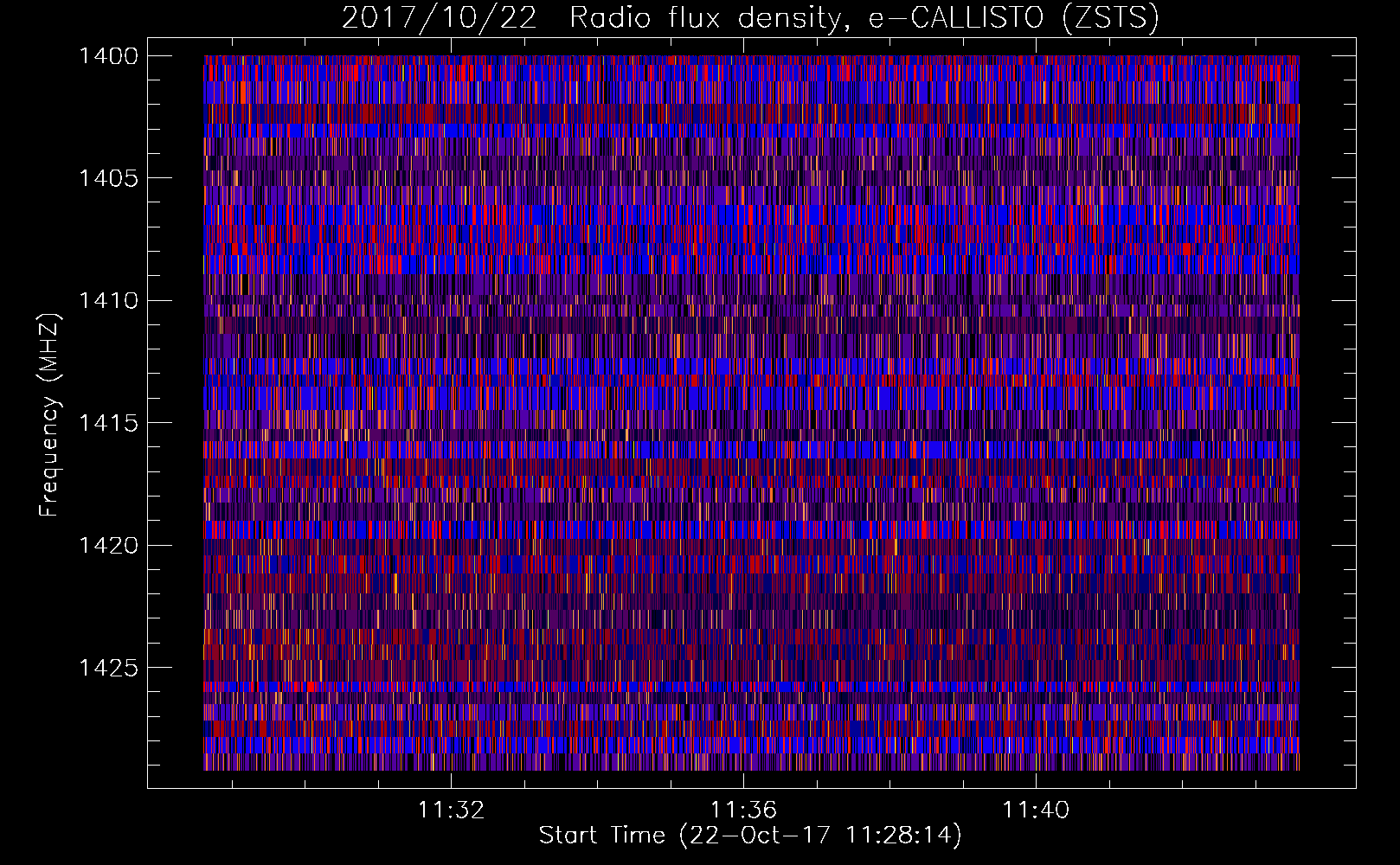This screenshot has height=865, width=1400.
Task: Click the radio flux spectrogram image
Action: click(751, 413)
